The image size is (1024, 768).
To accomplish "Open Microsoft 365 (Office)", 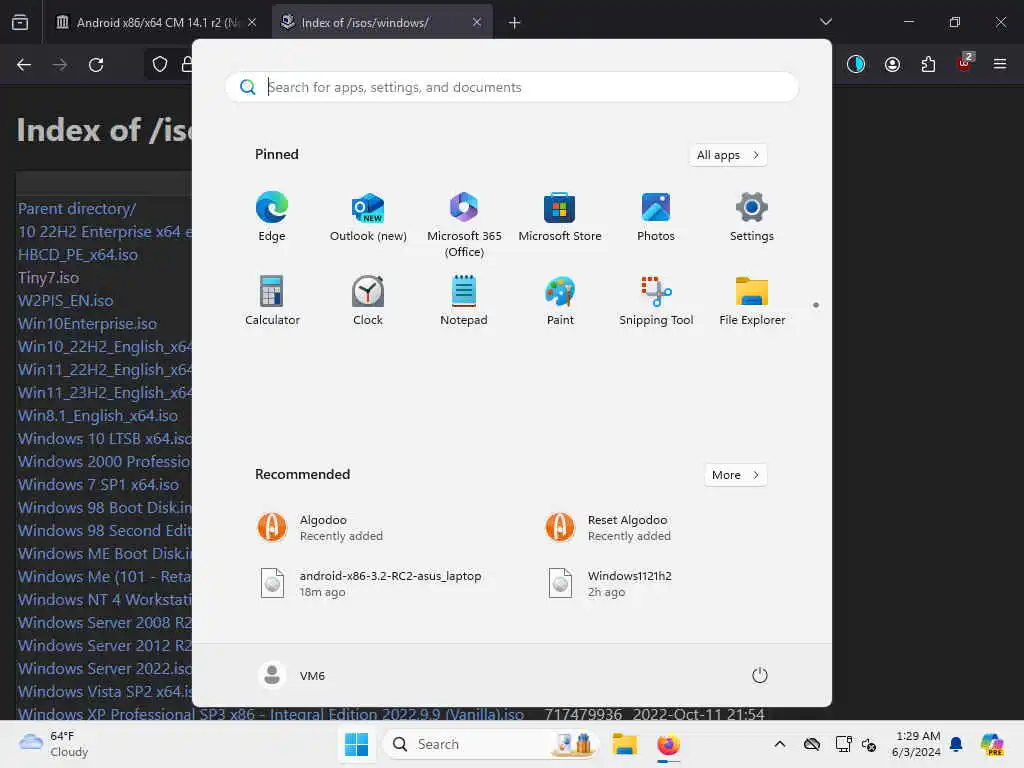I will (464, 225).
